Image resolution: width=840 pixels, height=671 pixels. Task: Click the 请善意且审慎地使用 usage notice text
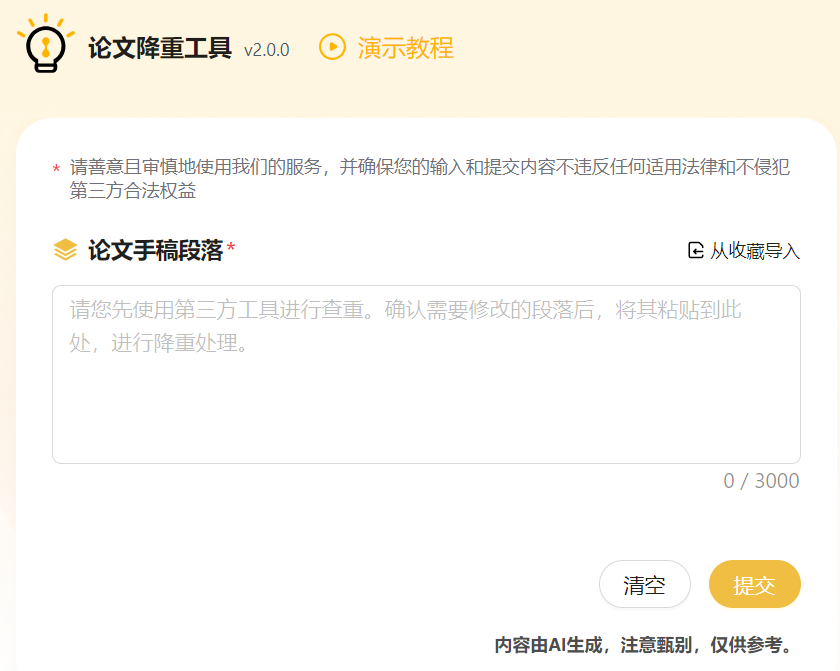[430, 178]
